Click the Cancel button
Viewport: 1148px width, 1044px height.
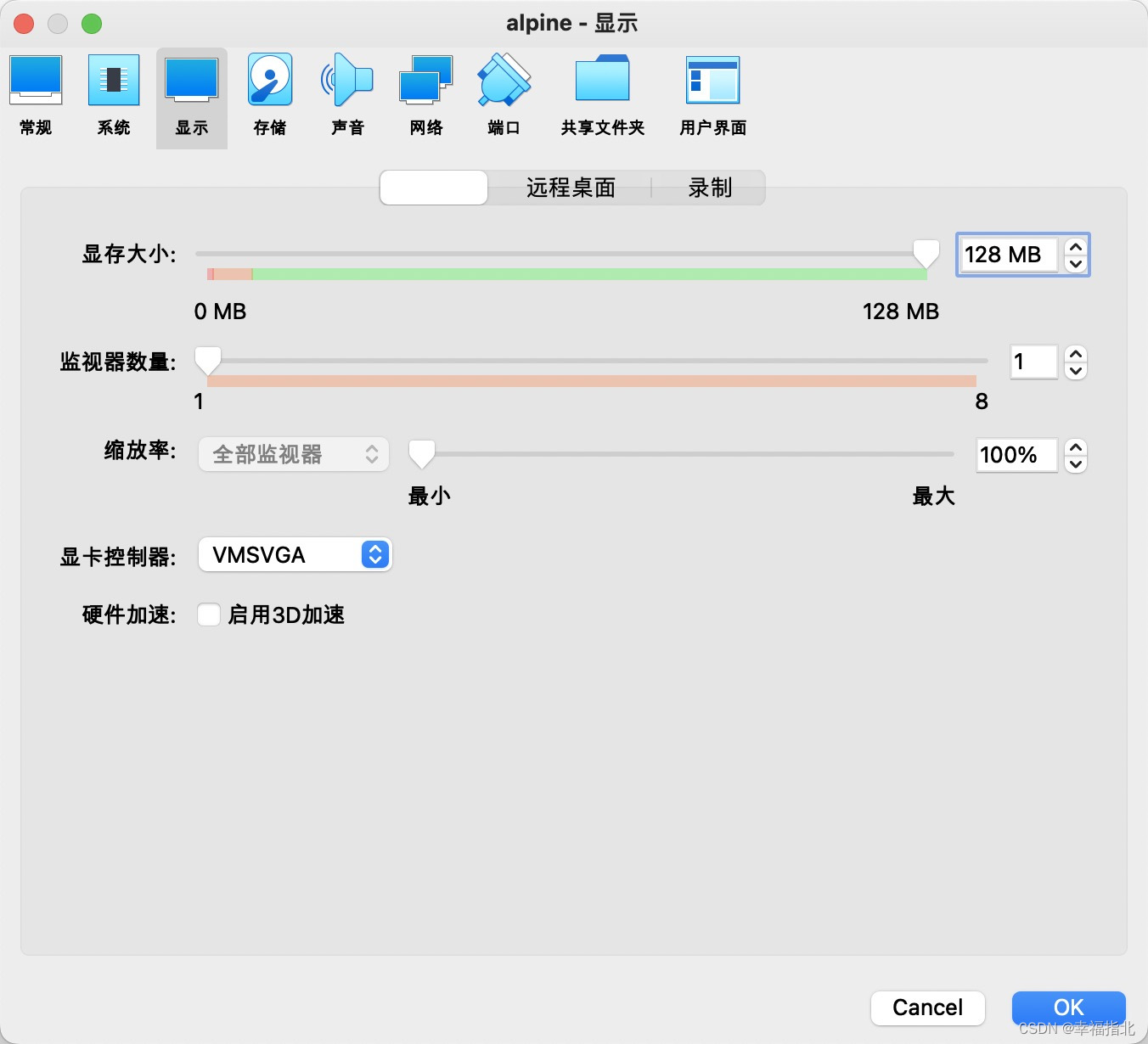pos(928,1008)
